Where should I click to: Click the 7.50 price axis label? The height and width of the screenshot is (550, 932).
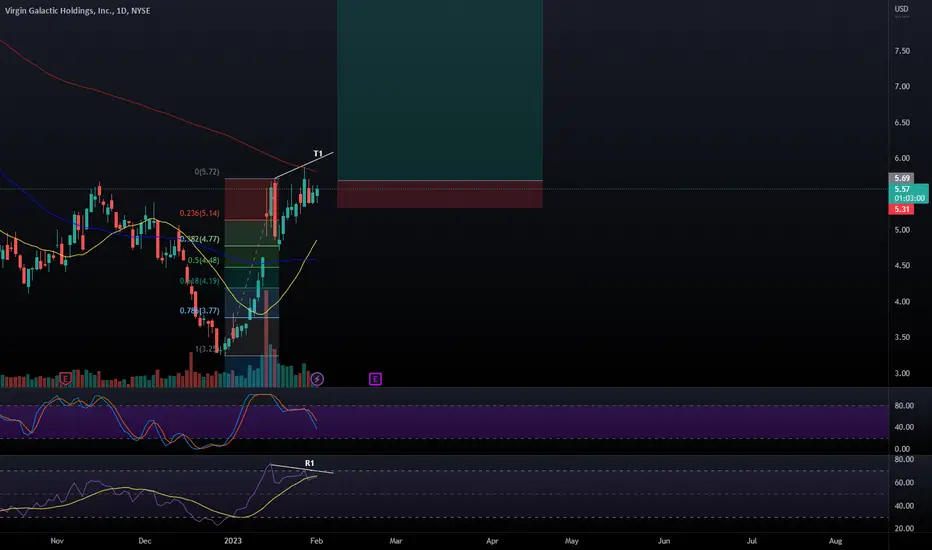(x=902, y=51)
